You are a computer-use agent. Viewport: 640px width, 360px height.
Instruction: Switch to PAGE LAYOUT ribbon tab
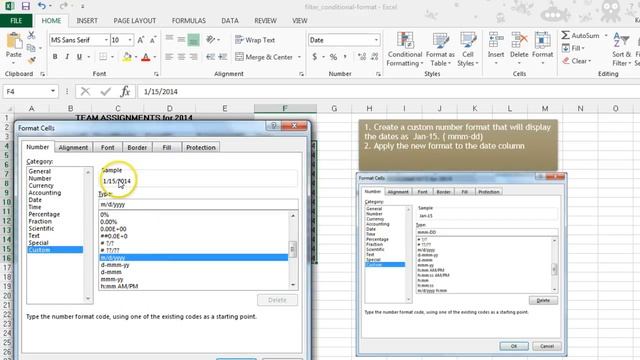tap(135, 20)
